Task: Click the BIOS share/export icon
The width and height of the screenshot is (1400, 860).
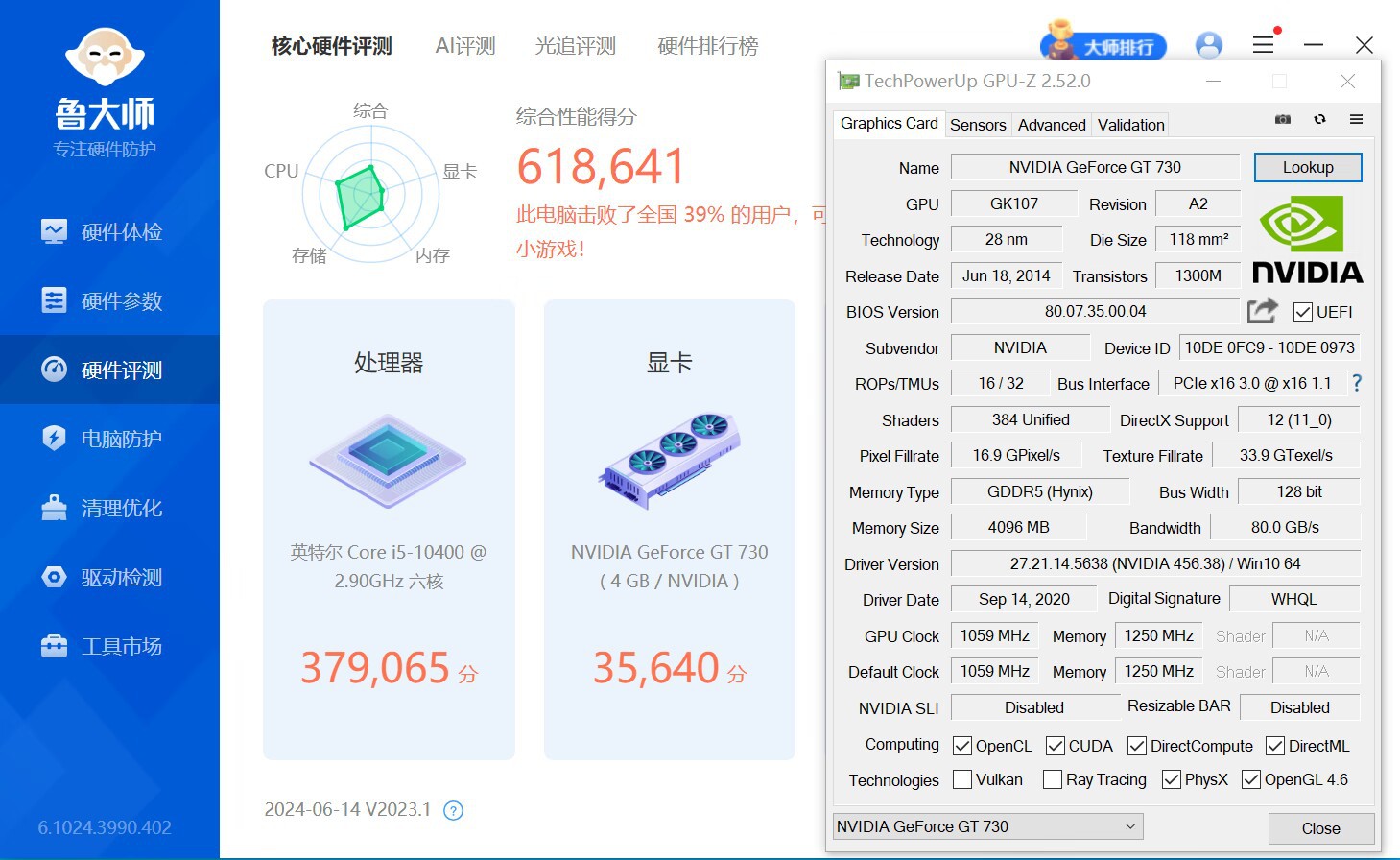Action: point(1263,310)
